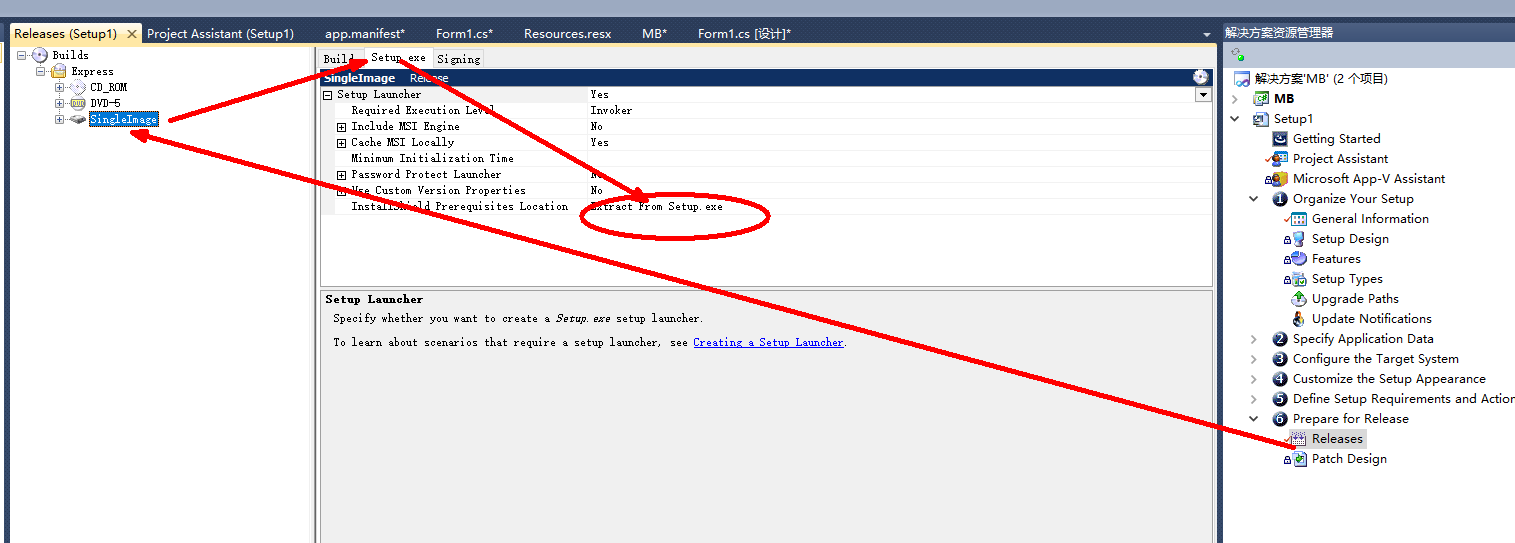Viewport: 1515px width, 543px height.
Task: Select the MB solution root icon
Action: click(1242, 78)
